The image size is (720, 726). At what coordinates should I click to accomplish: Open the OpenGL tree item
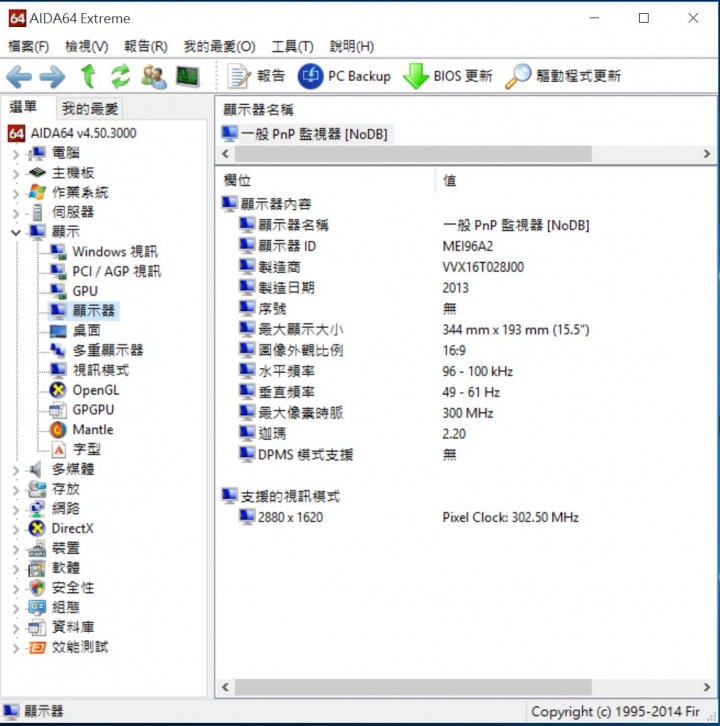pos(84,390)
